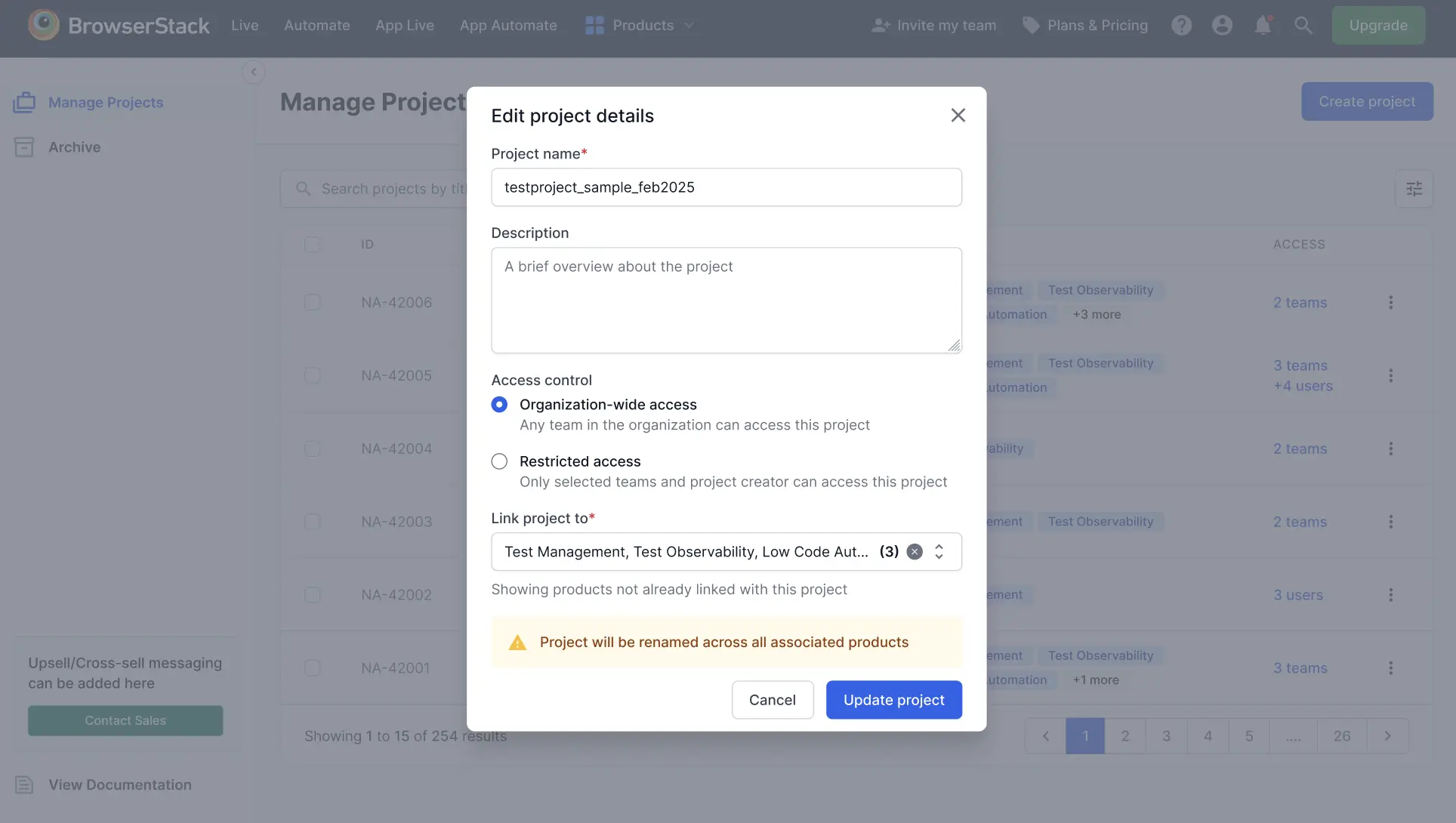Screen dimensions: 1456x823
Task: Click into the Project name field
Action: [x=726, y=187]
